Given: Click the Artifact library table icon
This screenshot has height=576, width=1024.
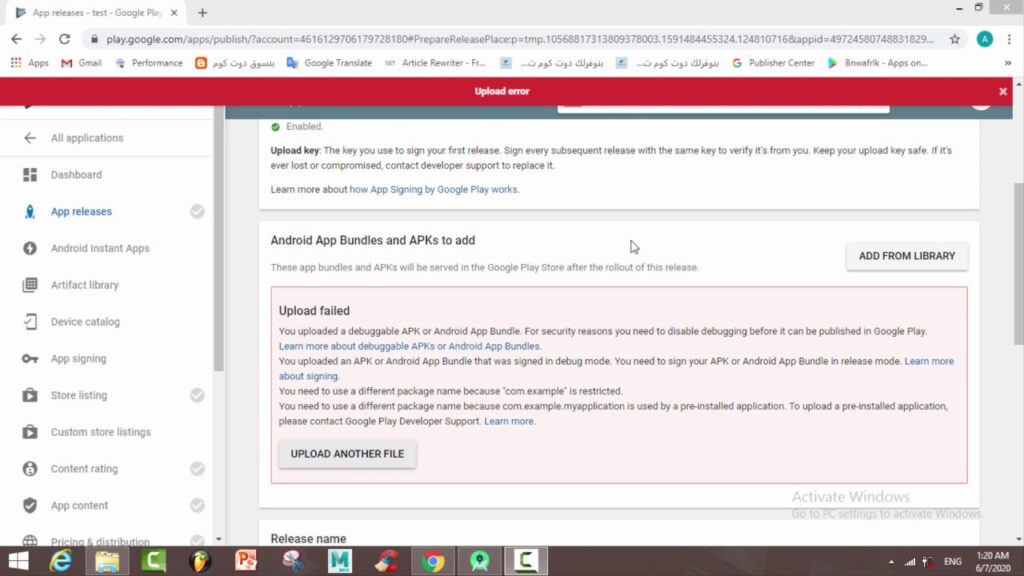Looking at the screenshot, I should click(30, 285).
